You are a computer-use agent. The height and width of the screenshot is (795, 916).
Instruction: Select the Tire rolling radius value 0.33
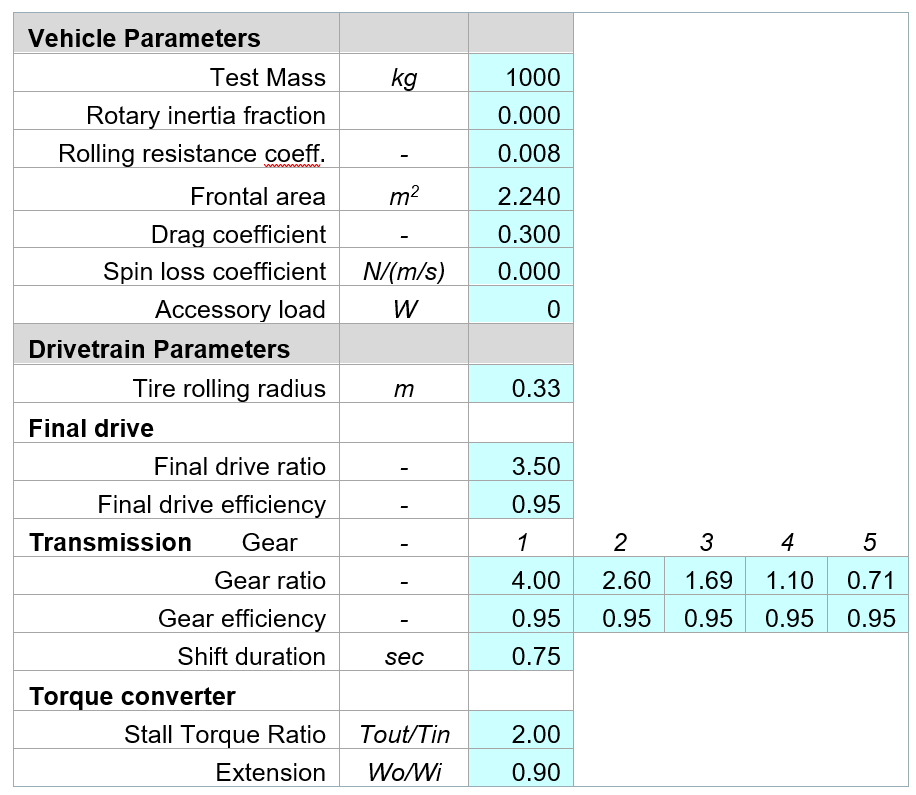pyautogui.click(x=521, y=388)
